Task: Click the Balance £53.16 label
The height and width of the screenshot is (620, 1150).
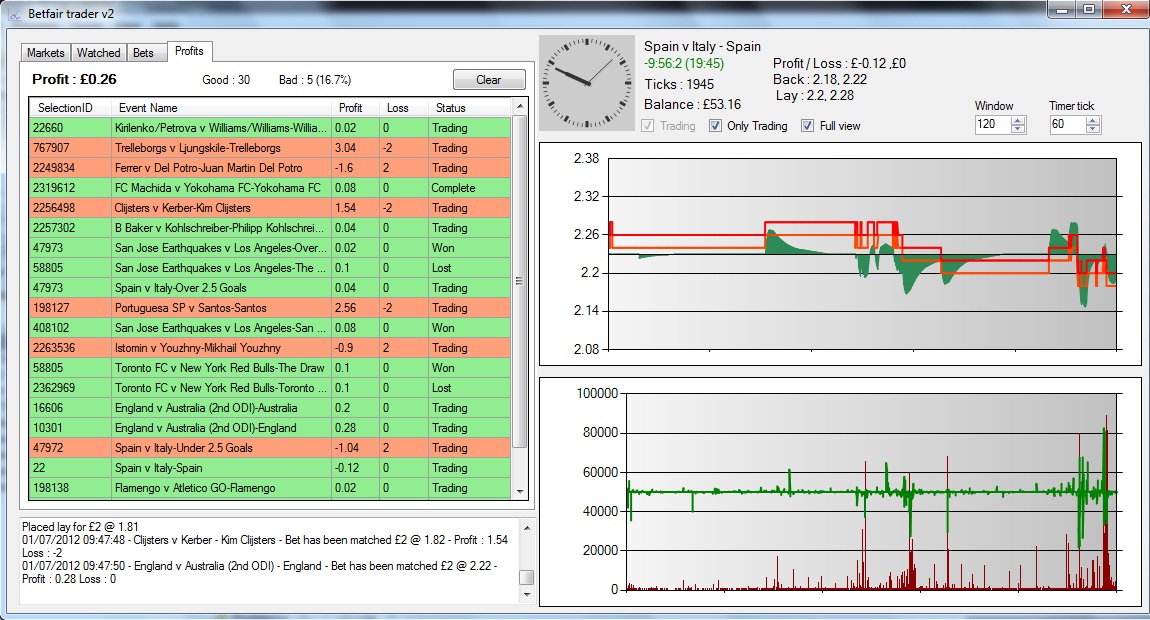Action: coord(692,104)
